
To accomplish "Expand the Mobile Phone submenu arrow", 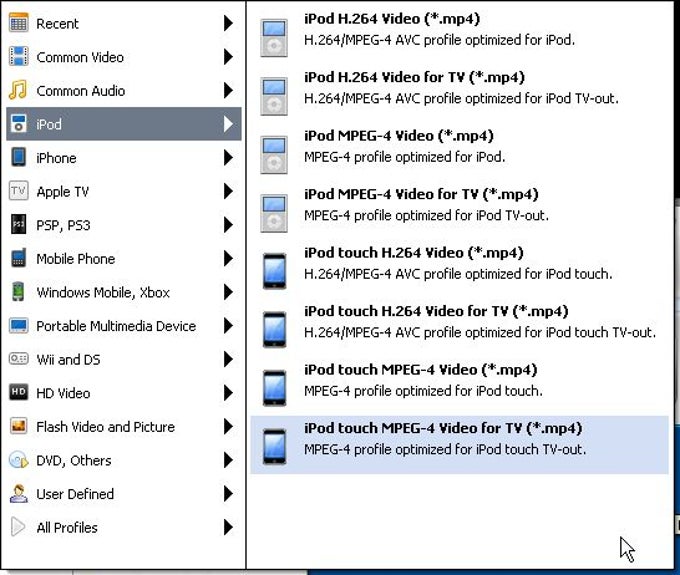I will pos(228,258).
